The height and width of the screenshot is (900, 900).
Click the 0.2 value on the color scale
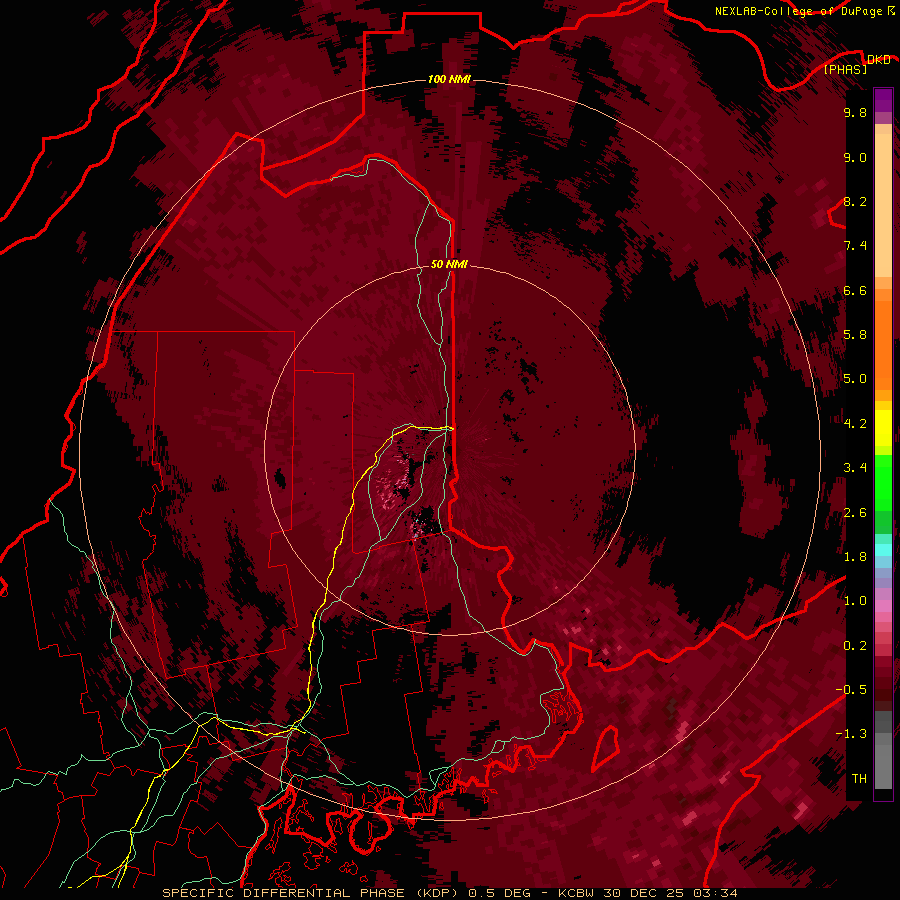coord(855,646)
